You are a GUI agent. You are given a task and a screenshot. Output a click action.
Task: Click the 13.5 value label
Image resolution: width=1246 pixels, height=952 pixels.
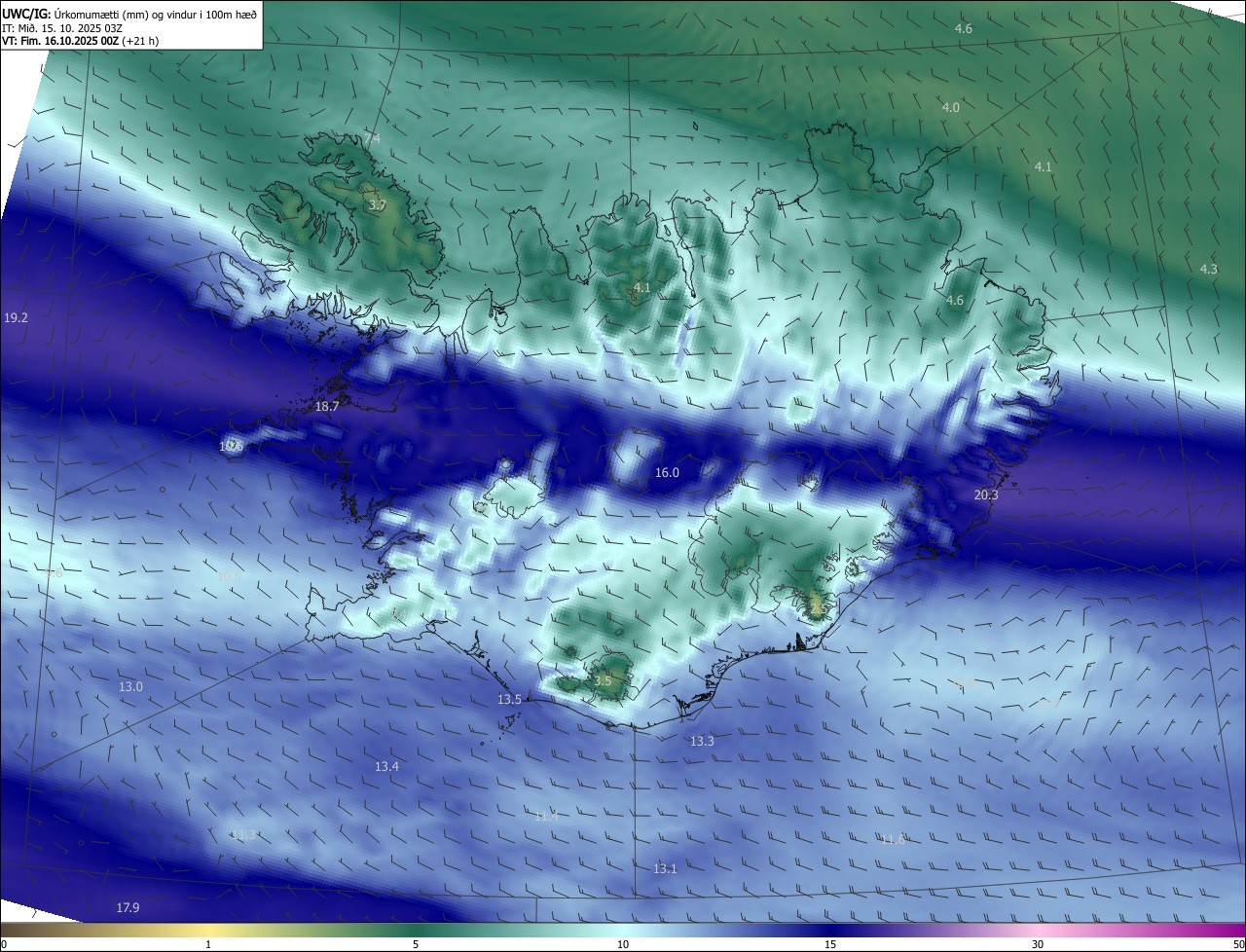509,699
